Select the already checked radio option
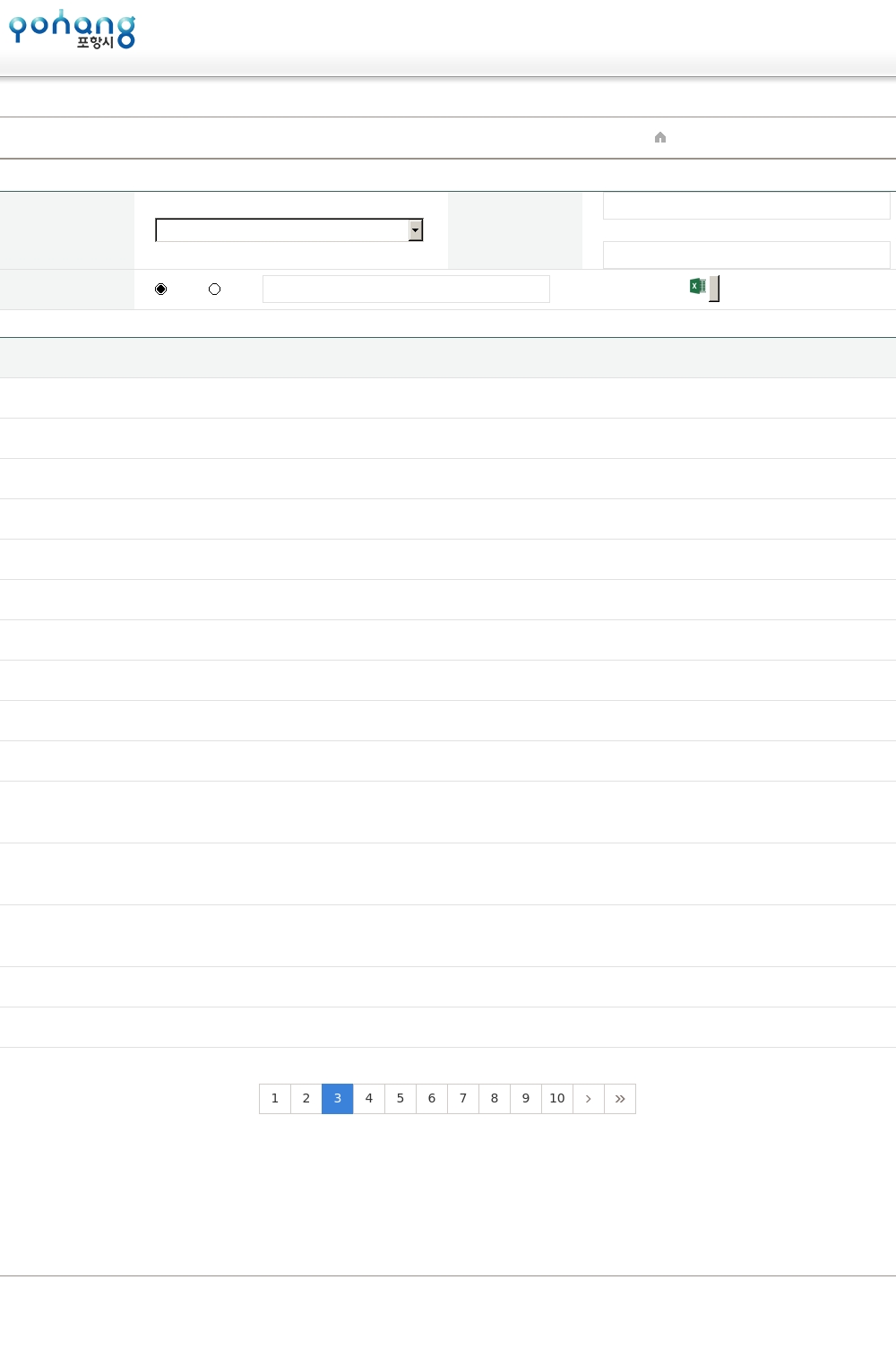This screenshot has width=896, height=1366. 161,290
